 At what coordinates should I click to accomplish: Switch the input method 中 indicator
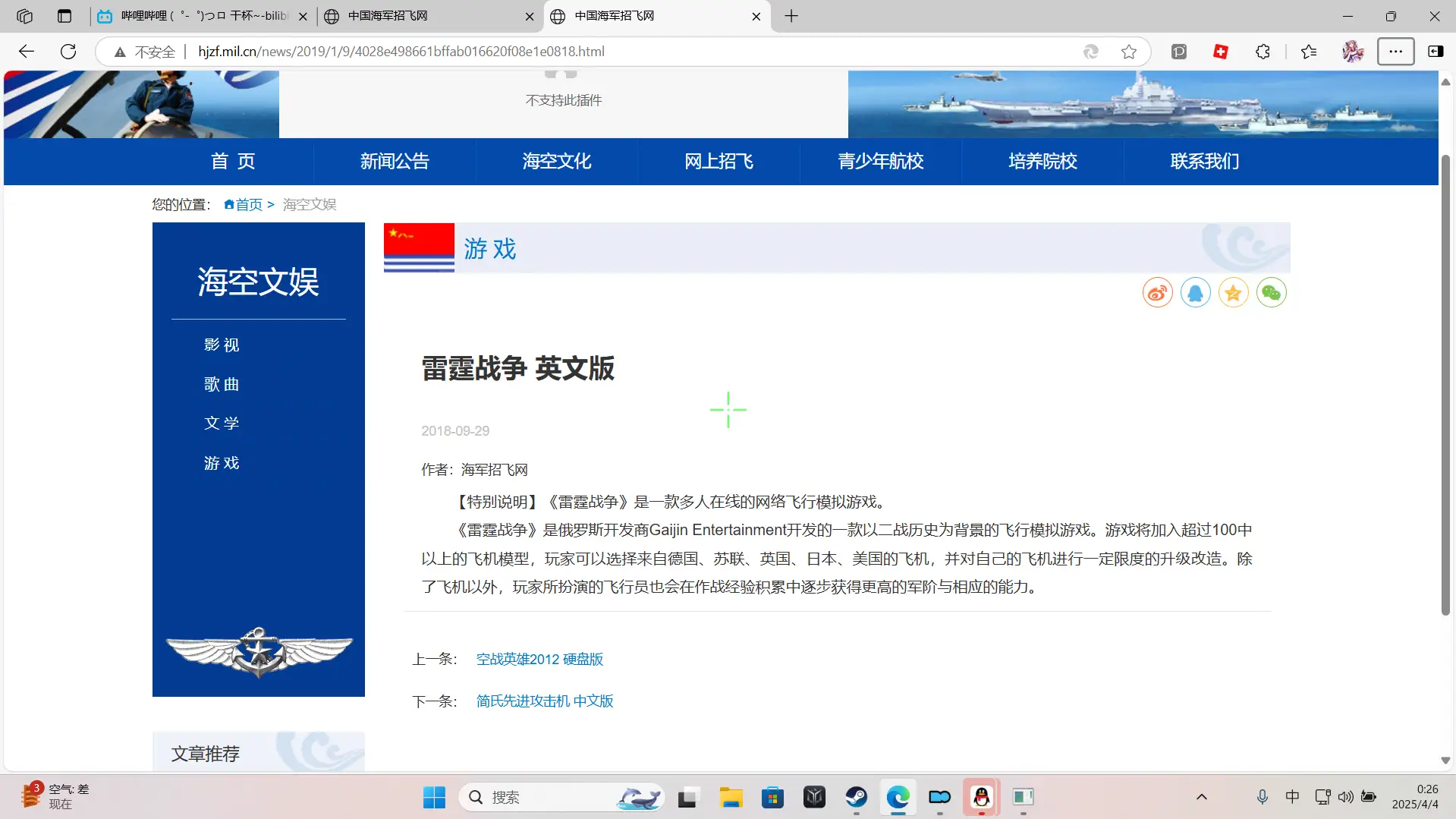point(1292,797)
